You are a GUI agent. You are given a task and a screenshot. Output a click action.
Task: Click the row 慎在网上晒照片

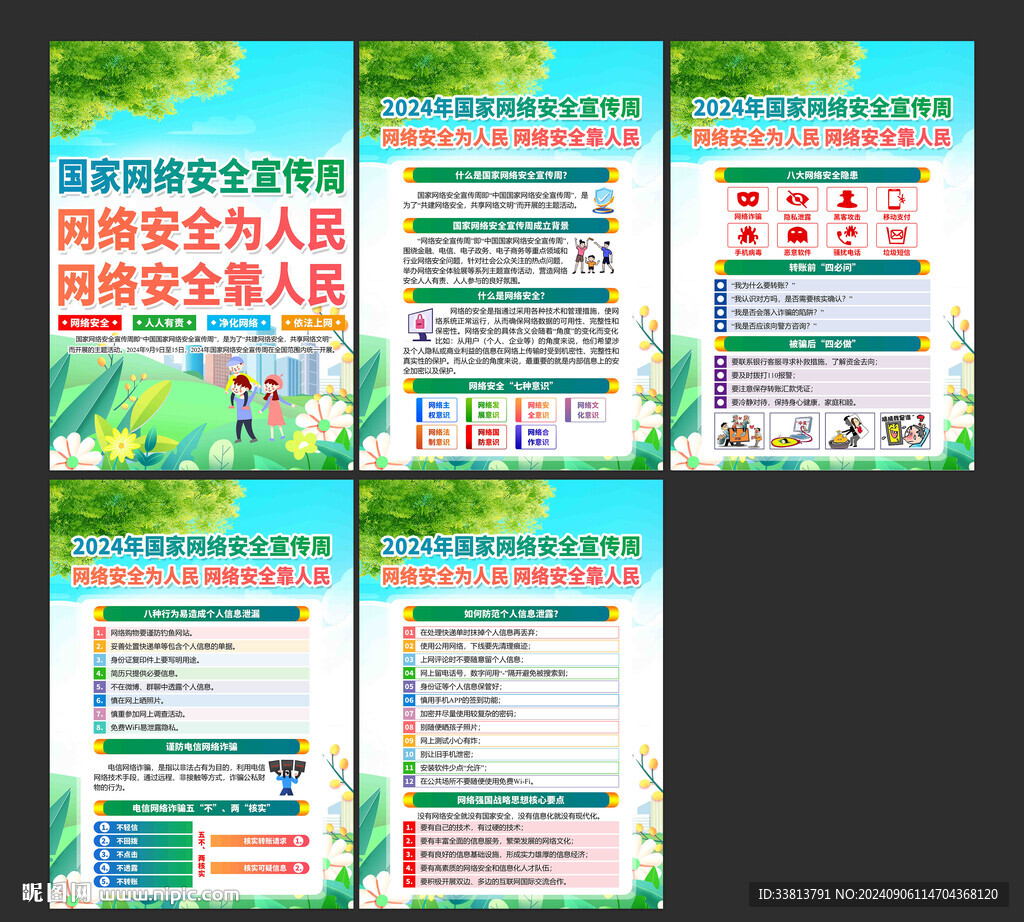coord(201,700)
